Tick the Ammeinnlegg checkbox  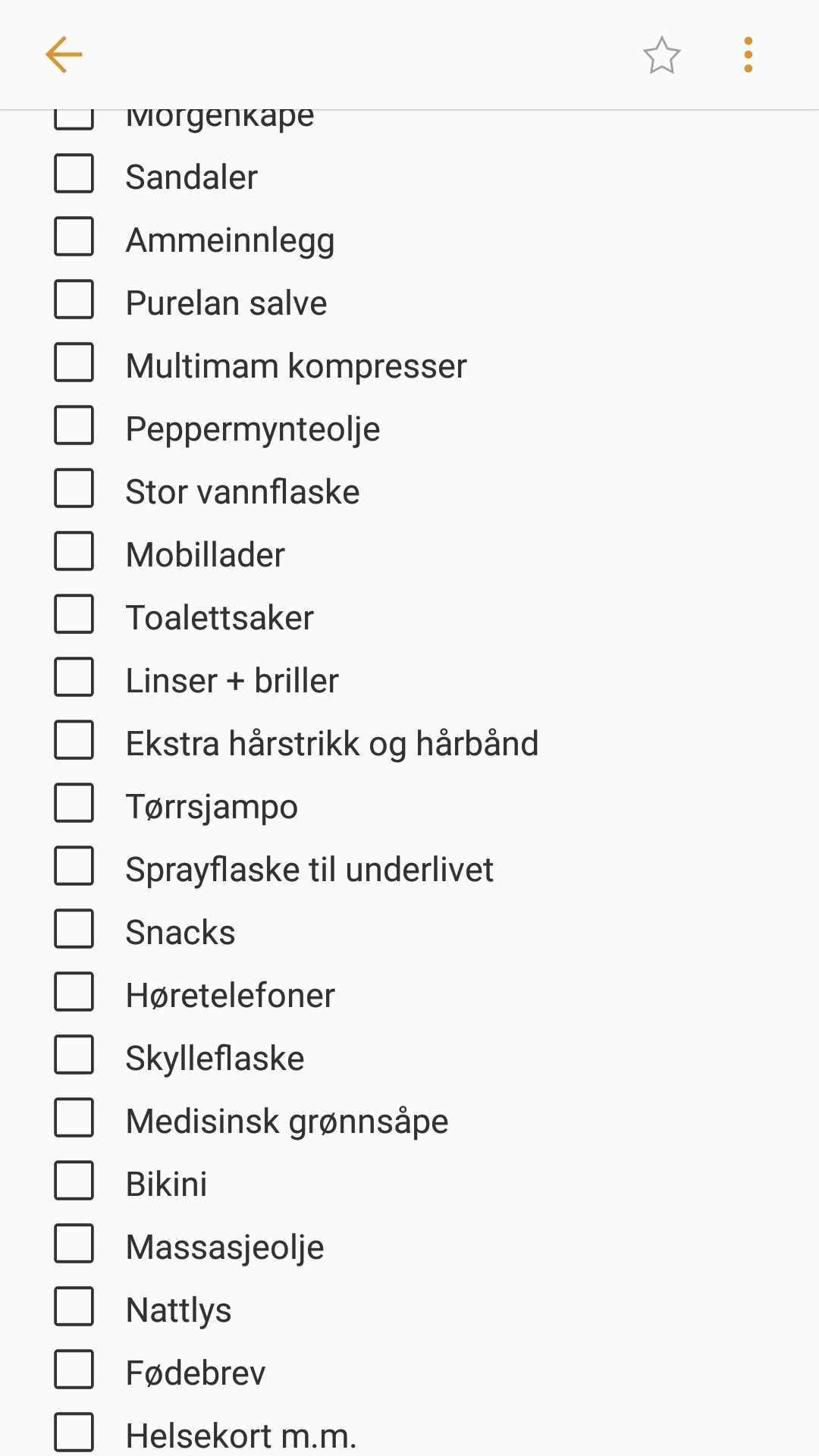coord(74,237)
